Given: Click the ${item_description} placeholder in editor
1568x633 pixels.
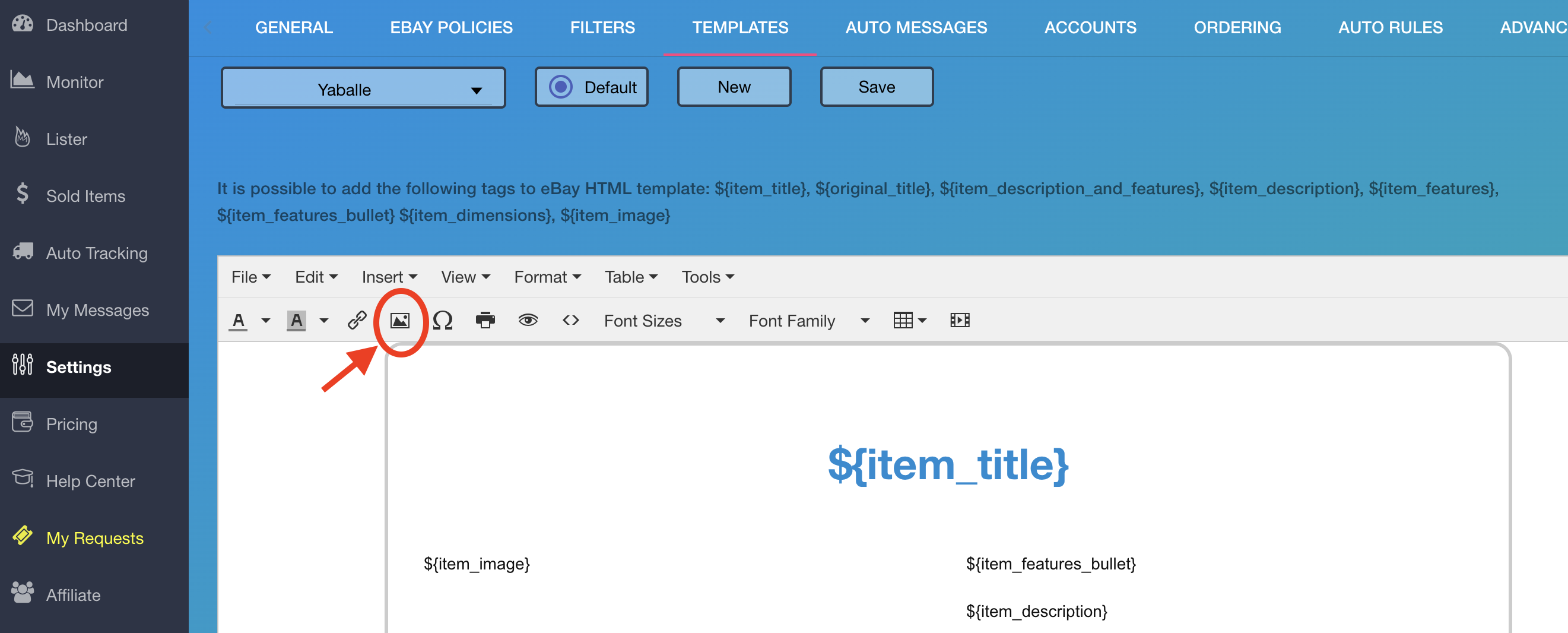Looking at the screenshot, I should click(x=1036, y=611).
